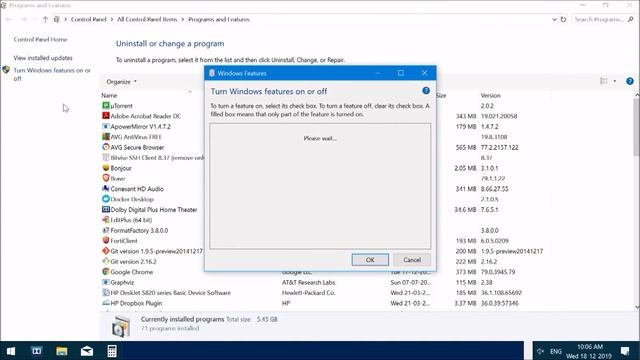
Task: Click the Name column header
Action: pyautogui.click(x=109, y=95)
